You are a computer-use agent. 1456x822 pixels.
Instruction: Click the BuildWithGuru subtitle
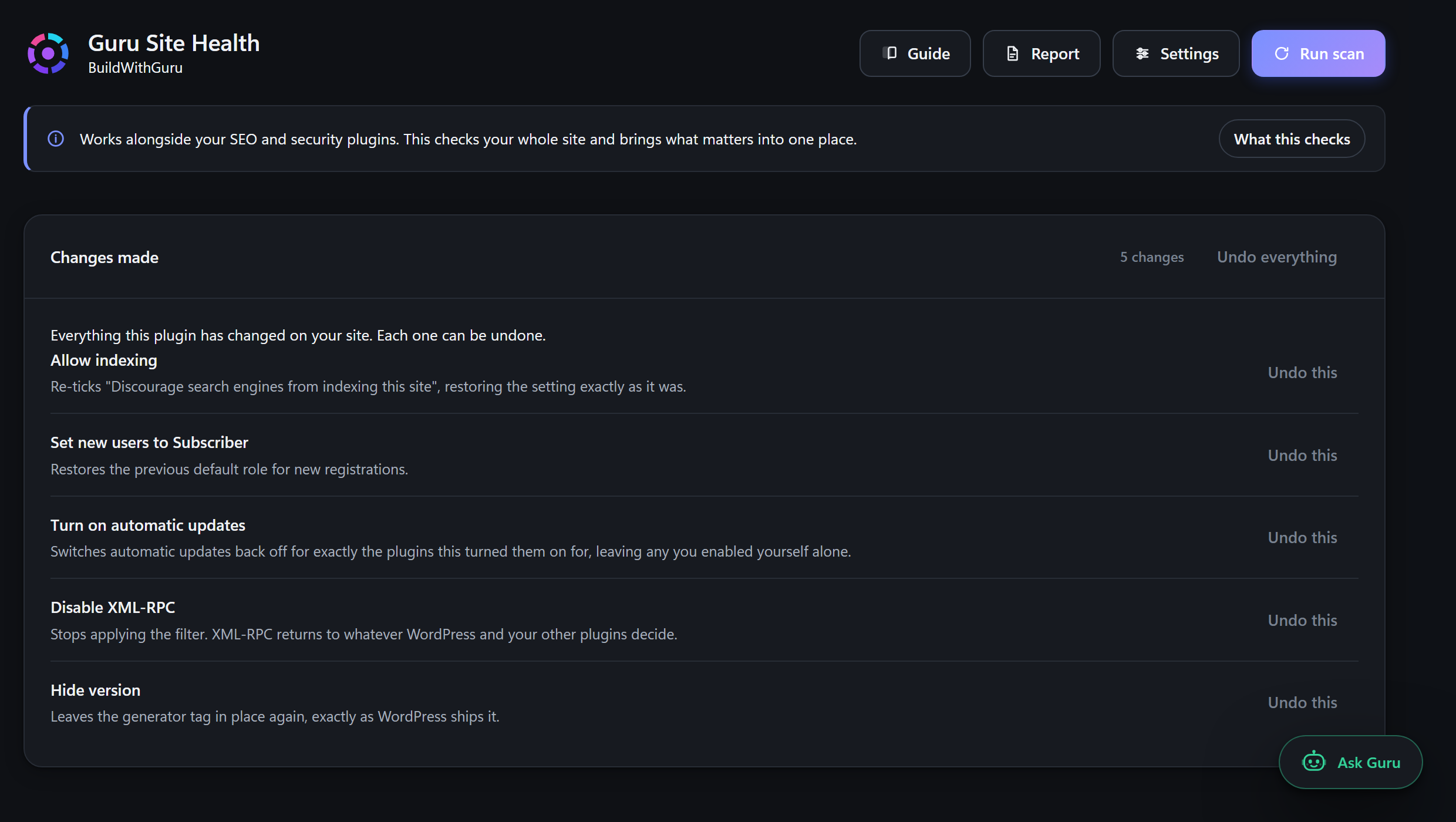pyautogui.click(x=135, y=68)
